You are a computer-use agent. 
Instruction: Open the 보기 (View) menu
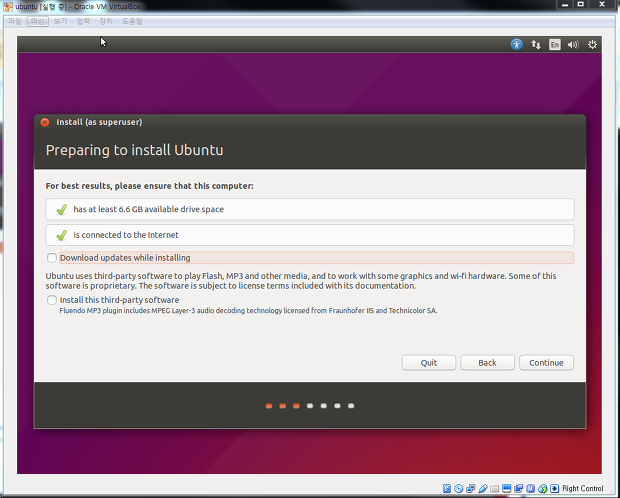point(60,21)
